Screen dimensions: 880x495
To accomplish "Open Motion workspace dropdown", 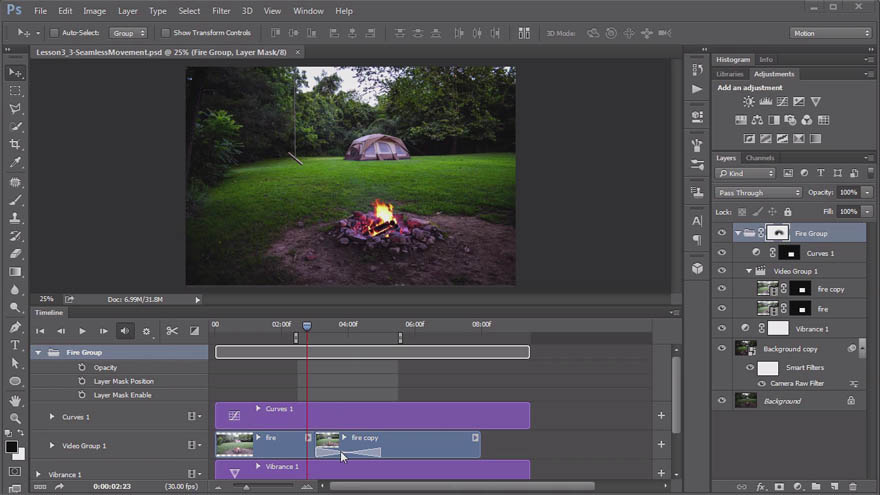I will tap(831, 33).
